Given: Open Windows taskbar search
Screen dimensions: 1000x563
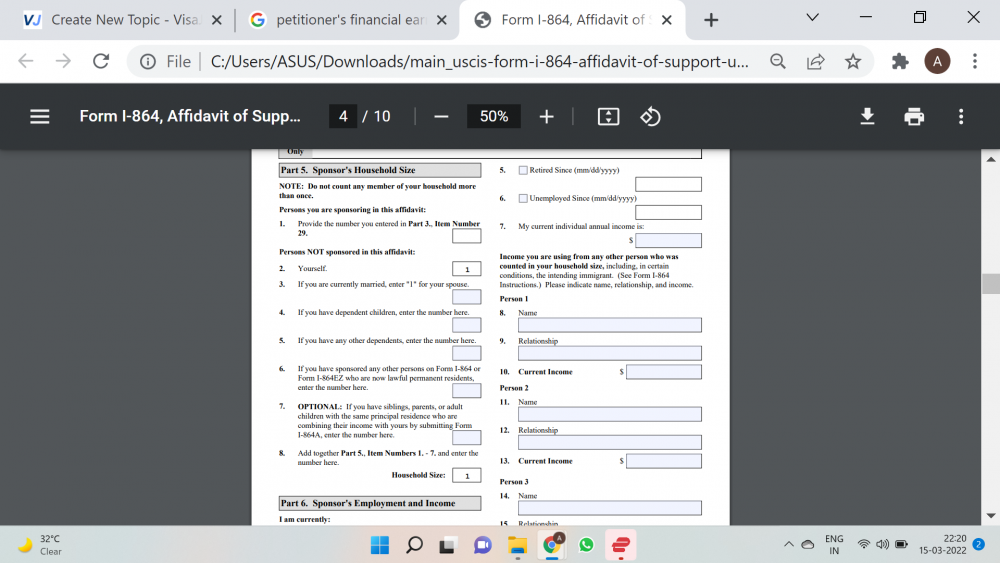Looking at the screenshot, I should [414, 545].
